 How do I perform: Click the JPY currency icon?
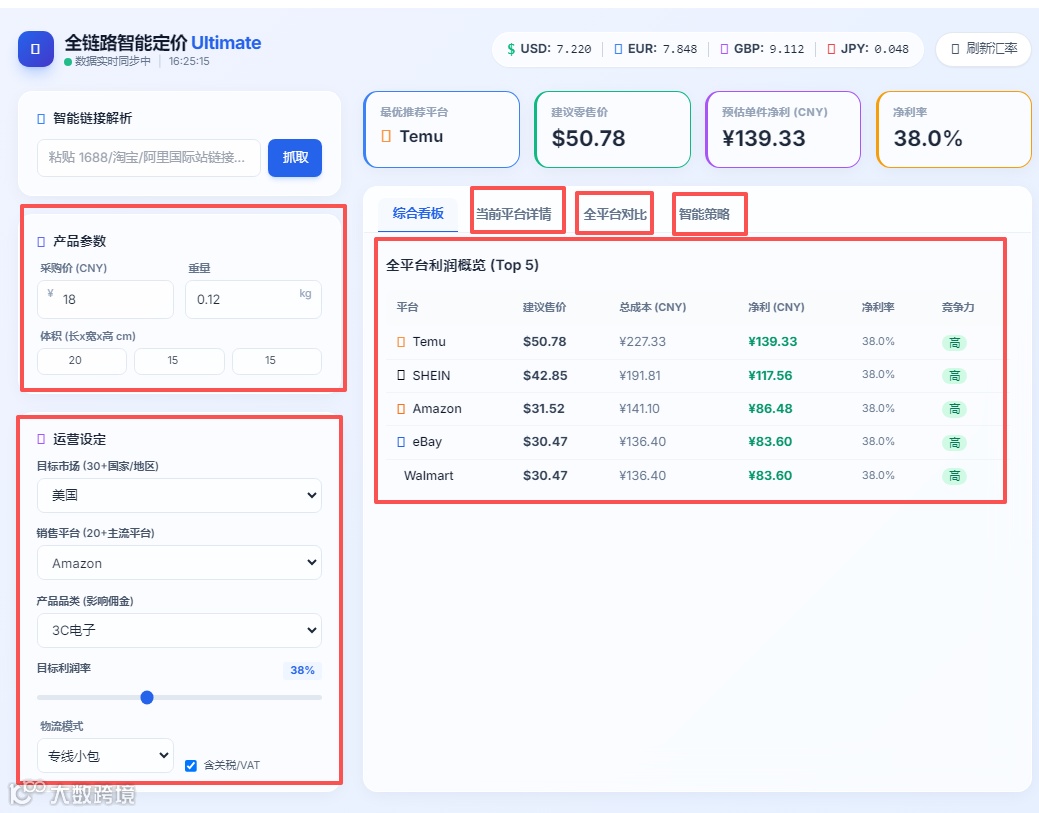(832, 49)
